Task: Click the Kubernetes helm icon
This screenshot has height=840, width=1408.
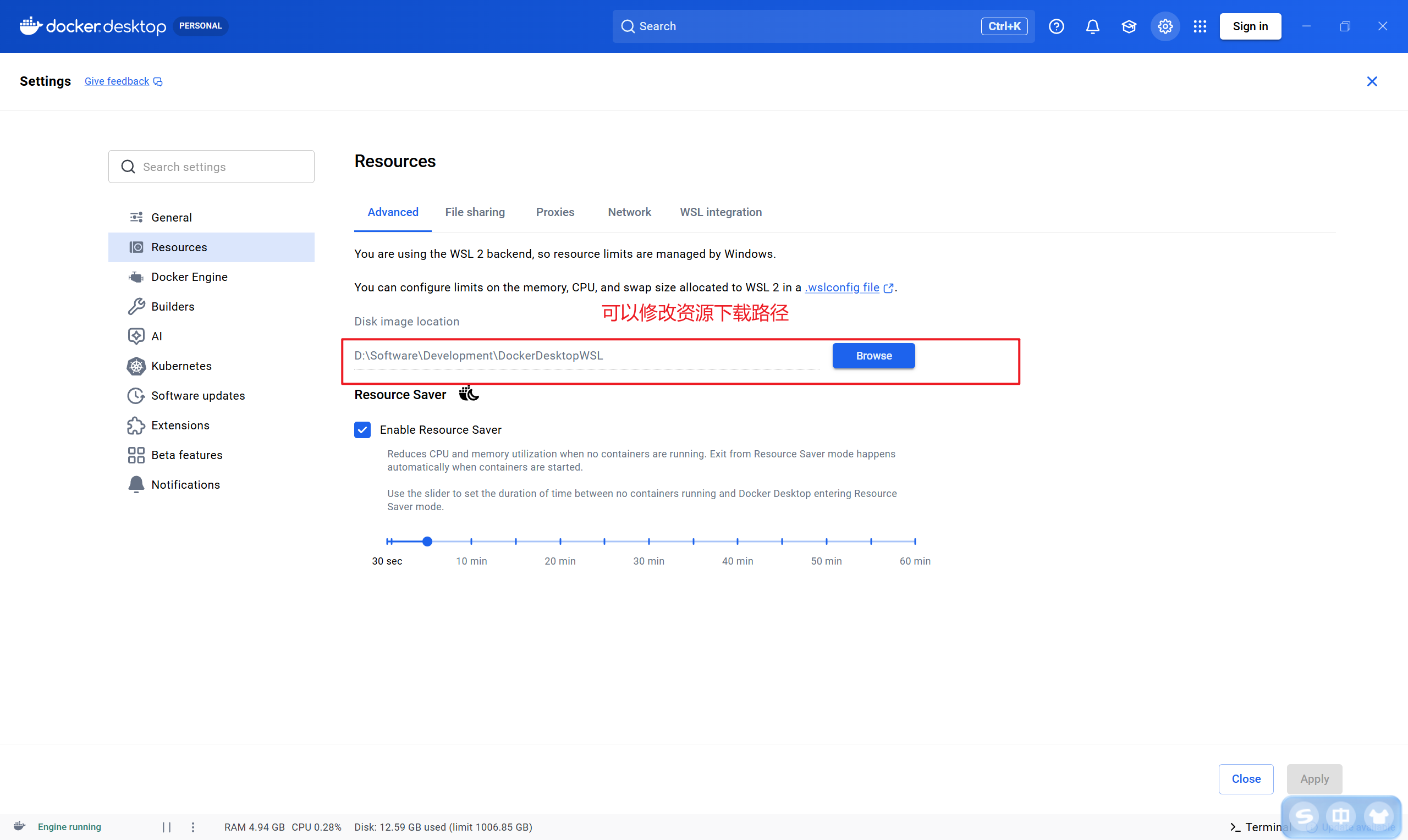Action: point(136,366)
